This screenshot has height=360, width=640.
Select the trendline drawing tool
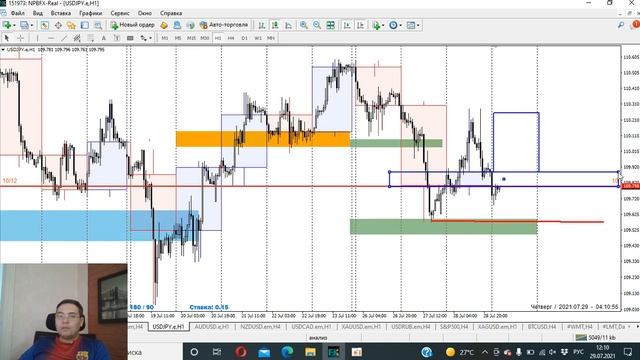[64, 38]
